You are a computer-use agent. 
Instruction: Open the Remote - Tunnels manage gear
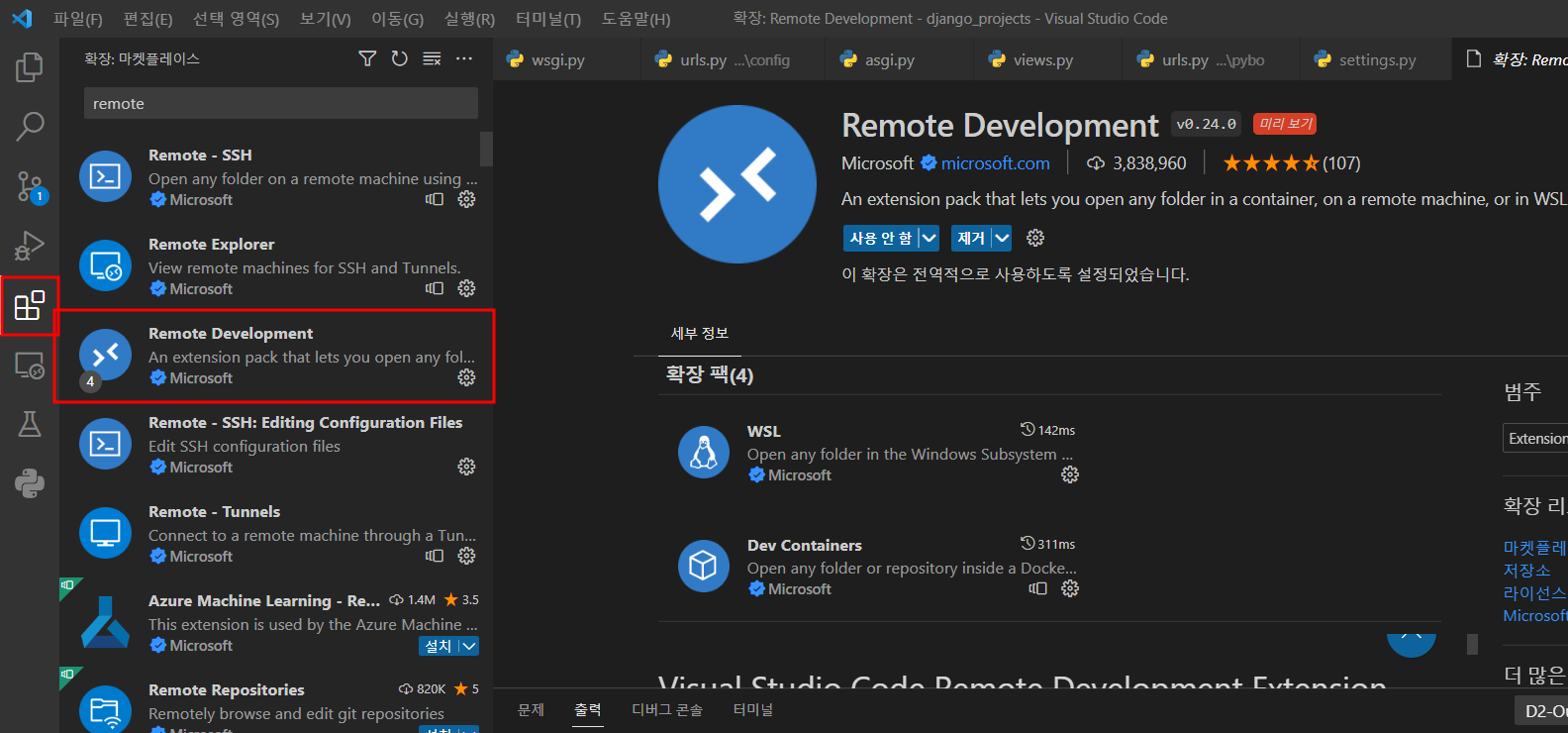point(466,556)
